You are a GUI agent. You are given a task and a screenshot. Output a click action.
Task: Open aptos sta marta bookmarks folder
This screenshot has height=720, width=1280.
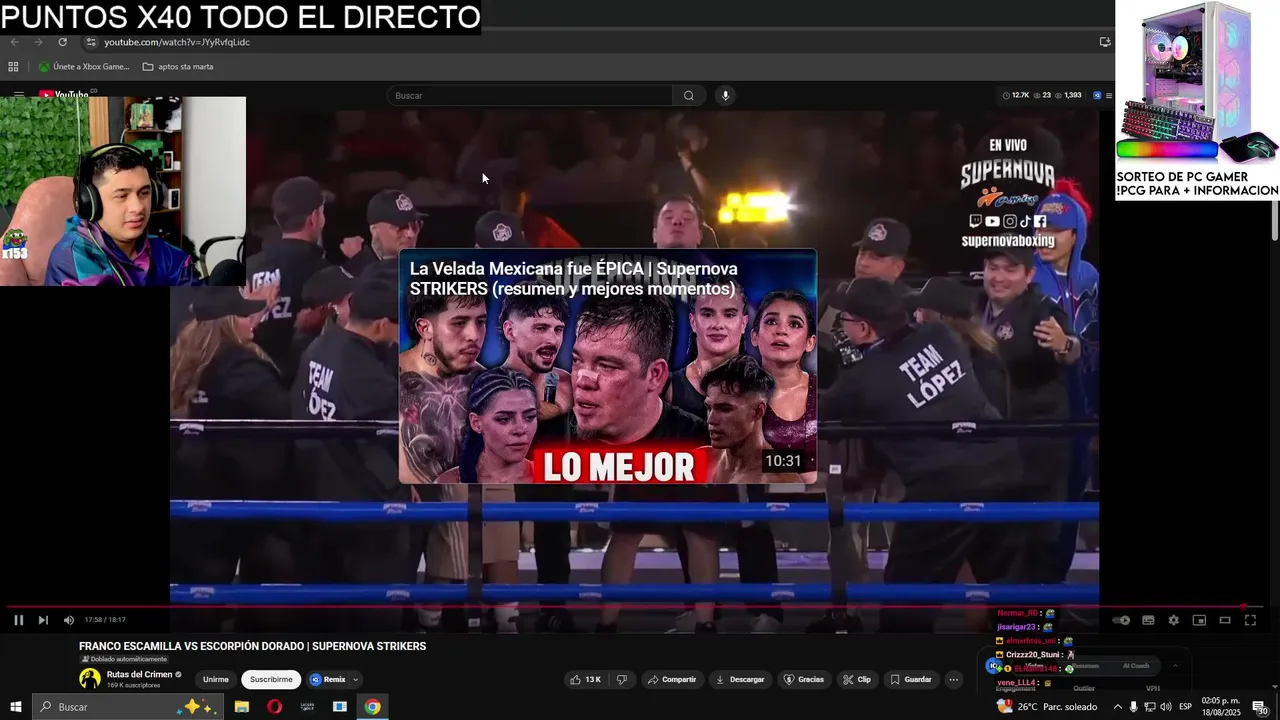(x=178, y=67)
